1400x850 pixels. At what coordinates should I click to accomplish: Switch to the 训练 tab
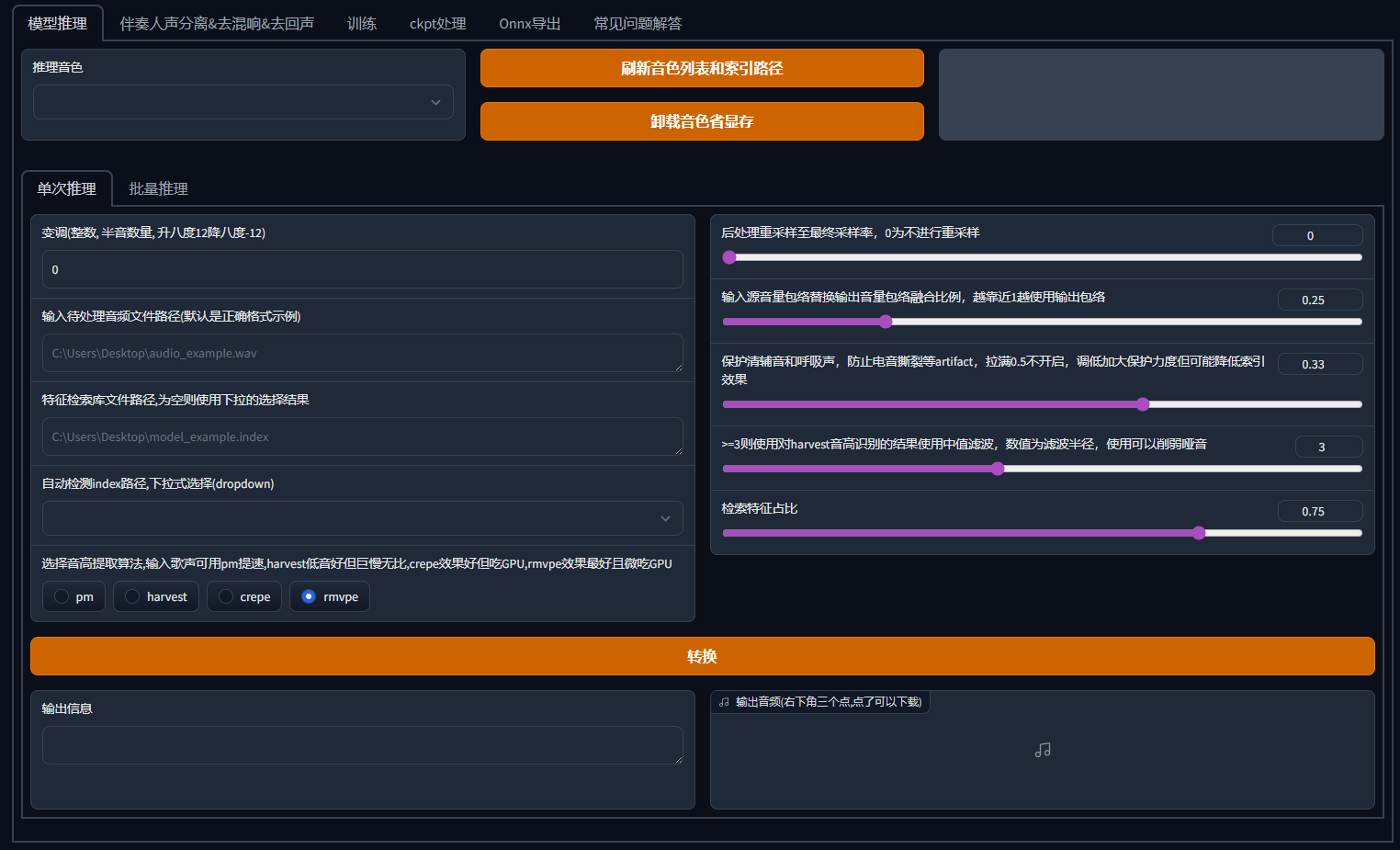(361, 24)
